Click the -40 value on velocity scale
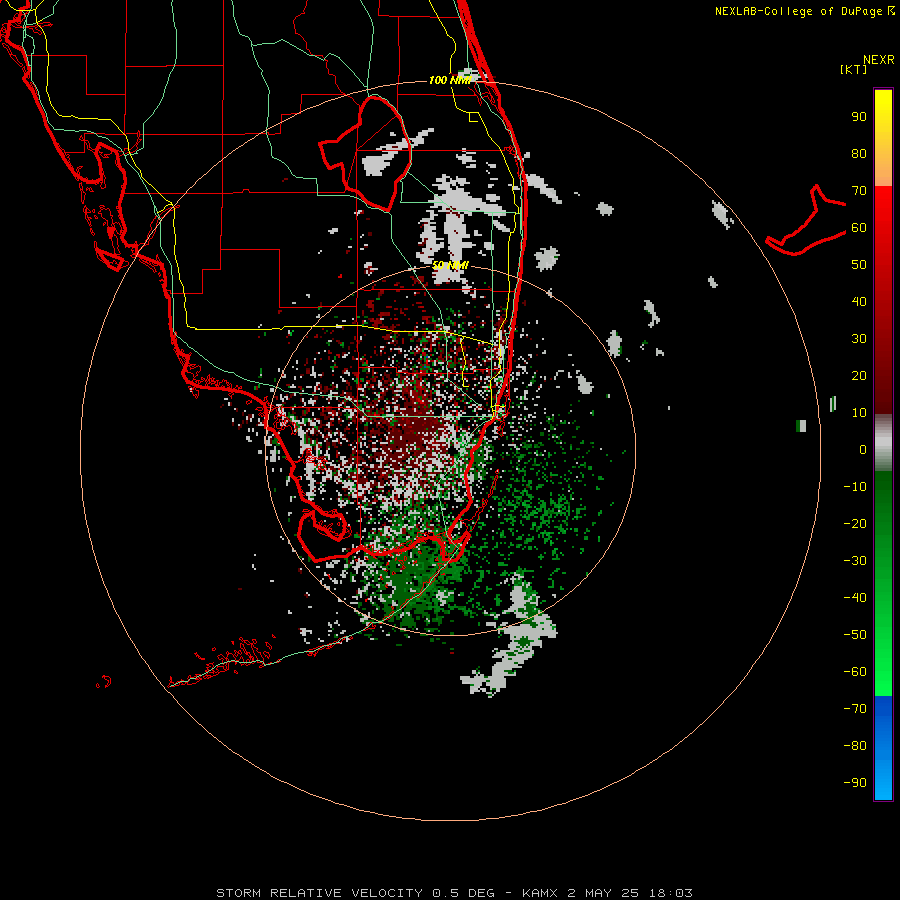This screenshot has height=900, width=900. coord(855,598)
